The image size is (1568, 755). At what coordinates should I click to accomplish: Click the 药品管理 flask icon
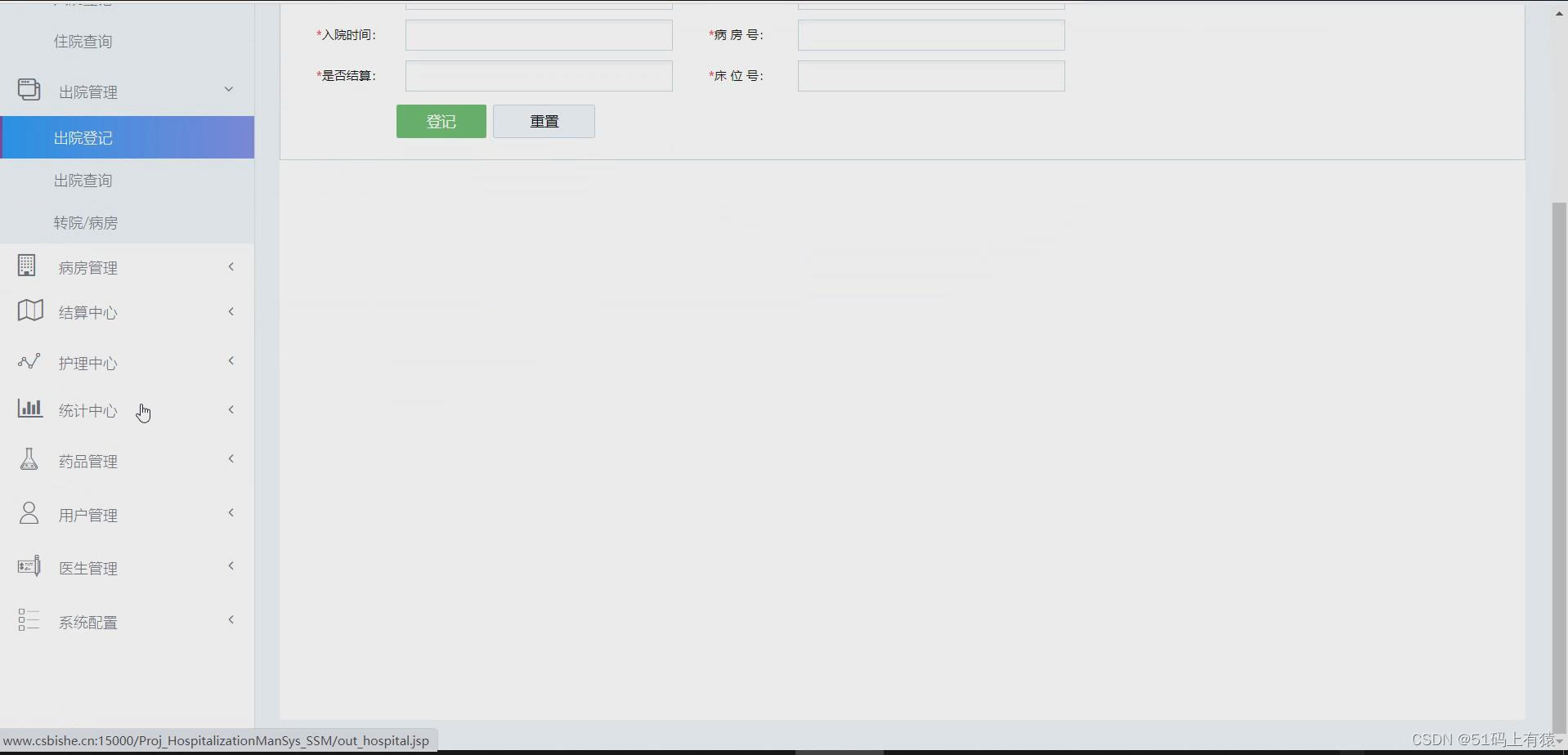pyautogui.click(x=29, y=459)
